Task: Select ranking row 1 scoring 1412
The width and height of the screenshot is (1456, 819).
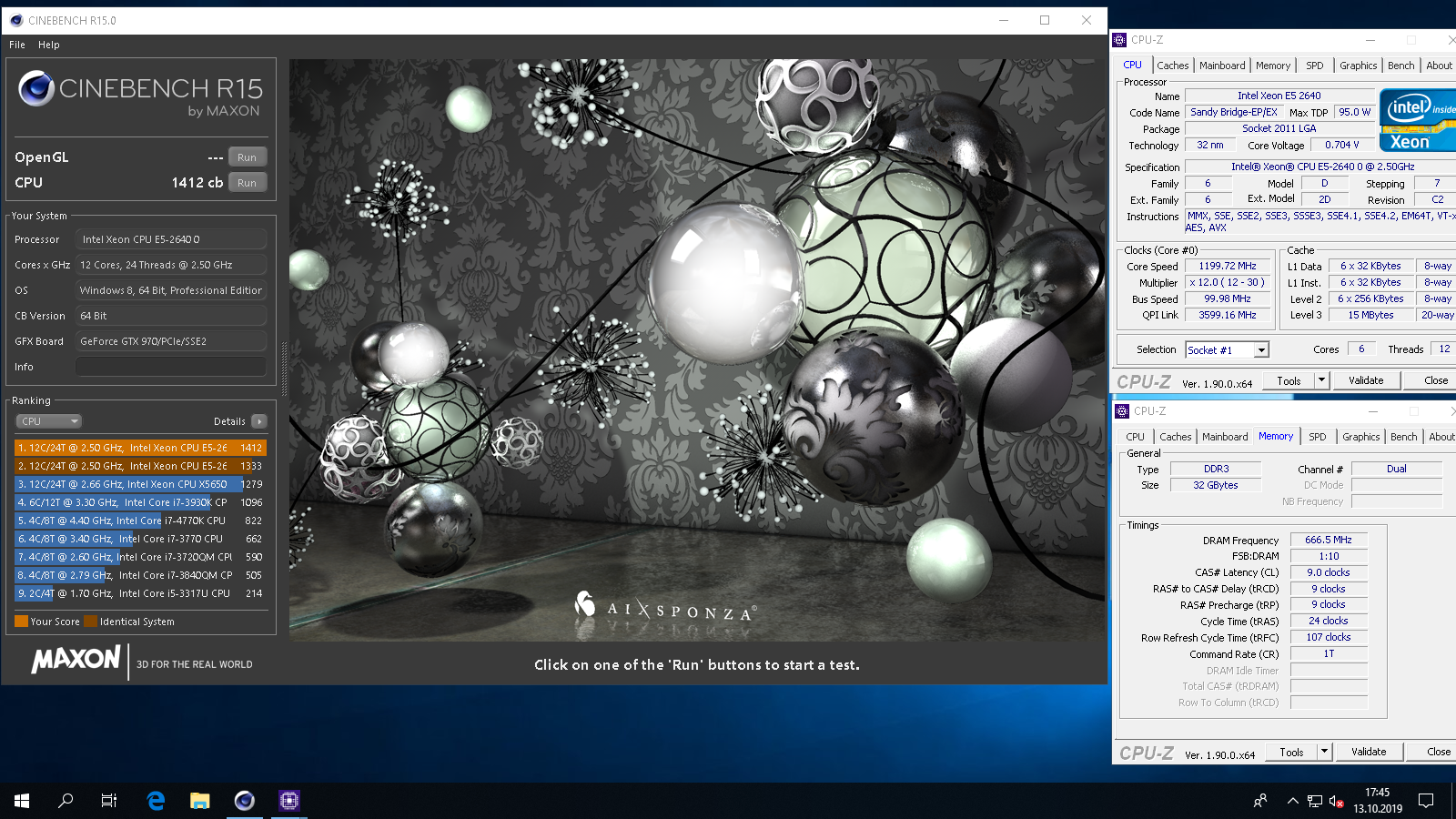Action: pos(139,448)
